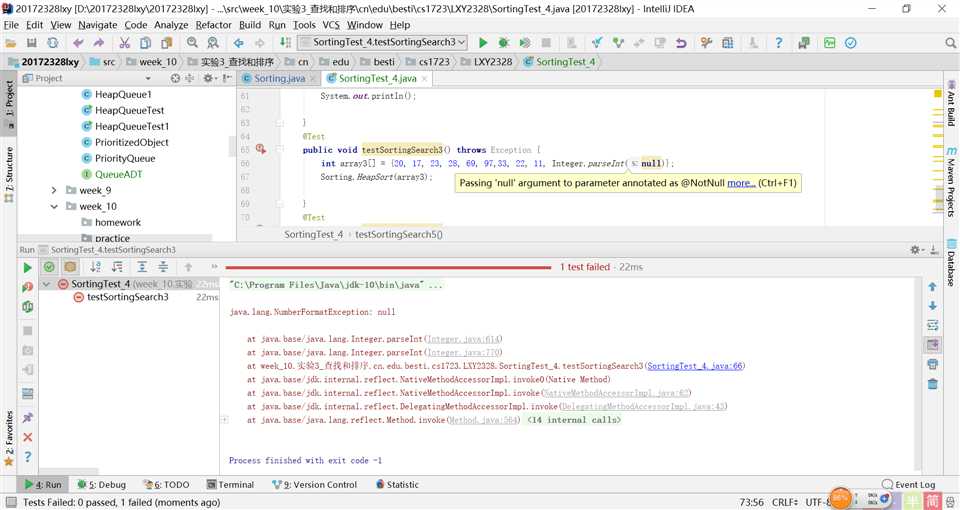The width and height of the screenshot is (960, 510).
Task: Click the 'more...' link in the tooltip
Action: coord(741,183)
